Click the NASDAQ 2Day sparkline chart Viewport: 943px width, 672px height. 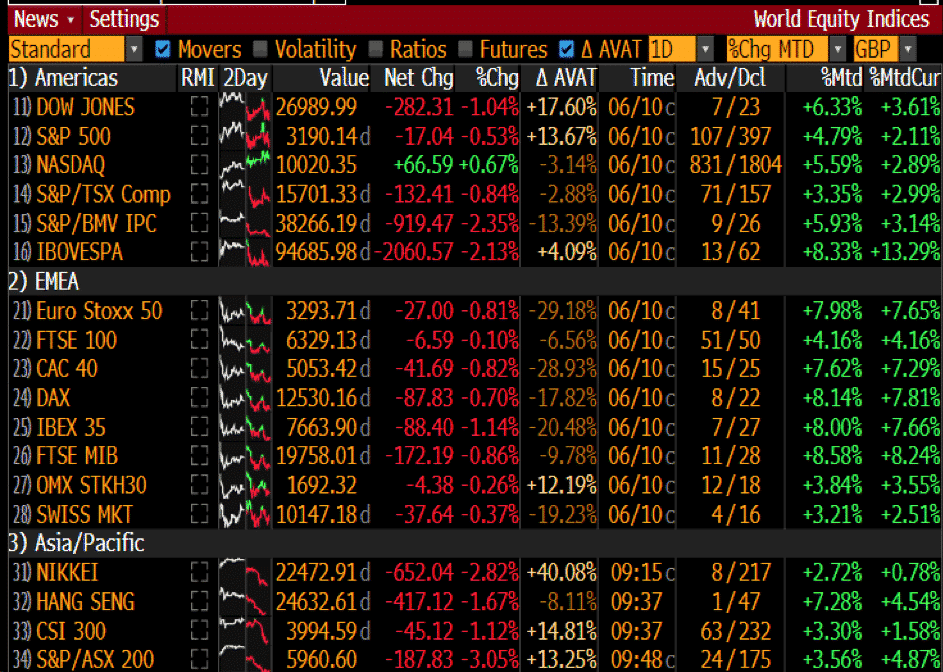[x=245, y=165]
